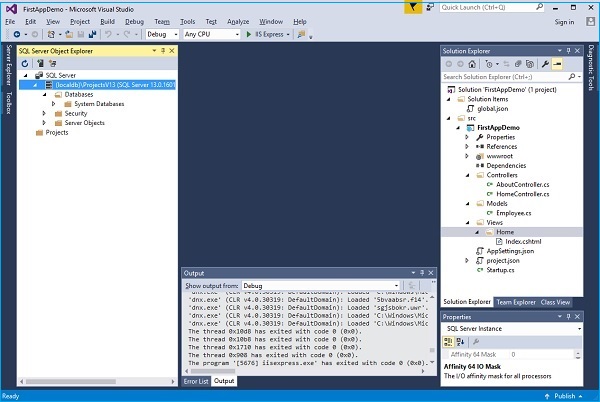Pin the Output window

pos(422,273)
